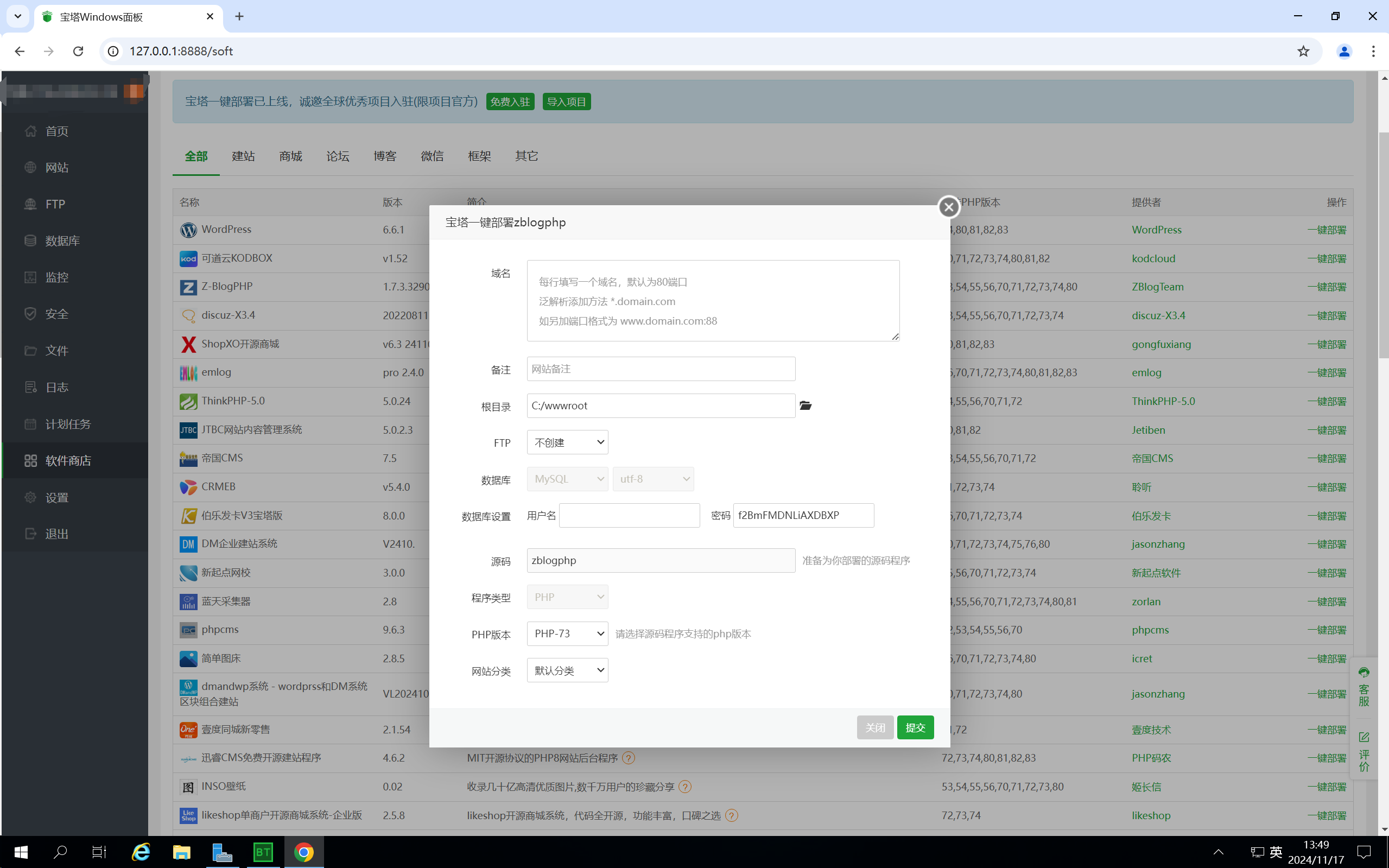This screenshot has height=868, width=1389.
Task: Go to the 数据库 sidebar page
Action: point(62,240)
